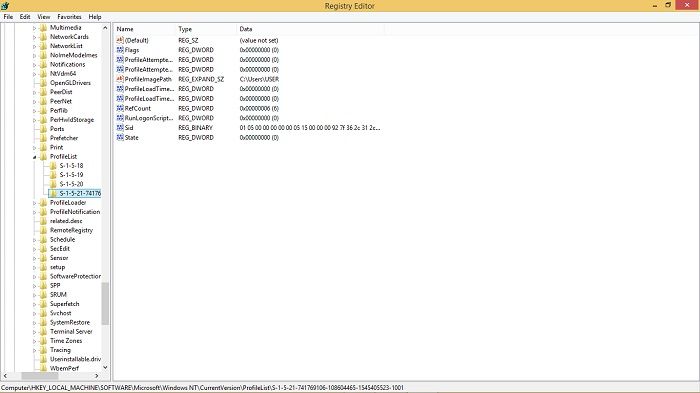Image resolution: width=700 pixels, height=393 pixels.
Task: Click the tree scroll down arrow
Action: pyautogui.click(x=105, y=368)
